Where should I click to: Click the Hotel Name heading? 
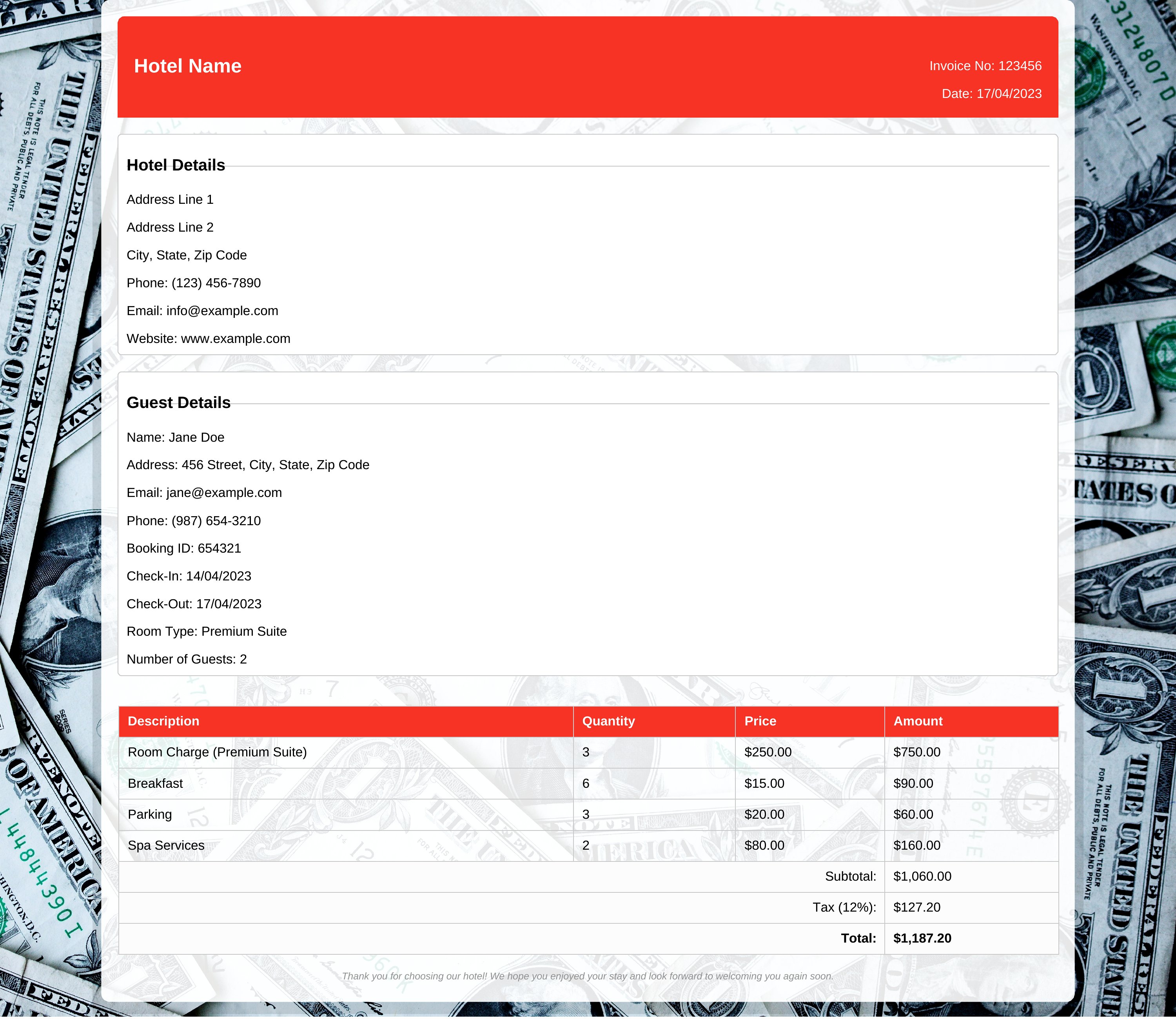pos(188,66)
